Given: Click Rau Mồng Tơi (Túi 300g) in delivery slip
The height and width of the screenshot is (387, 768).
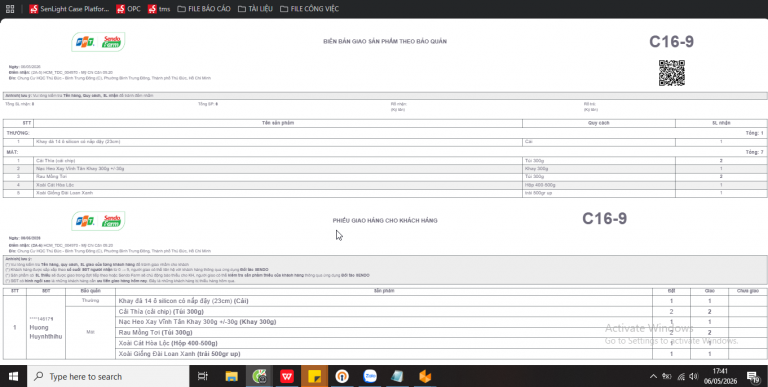Looking at the screenshot, I should point(155,333).
